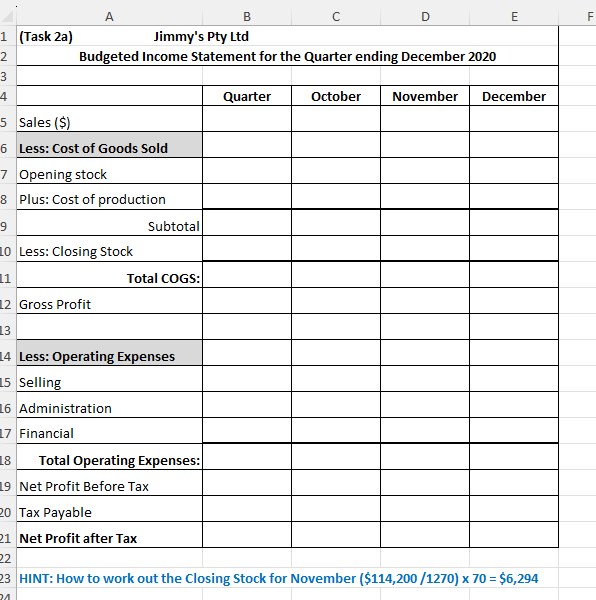Image resolution: width=596 pixels, height=600 pixels.
Task: Select column B header
Action: 247,16
